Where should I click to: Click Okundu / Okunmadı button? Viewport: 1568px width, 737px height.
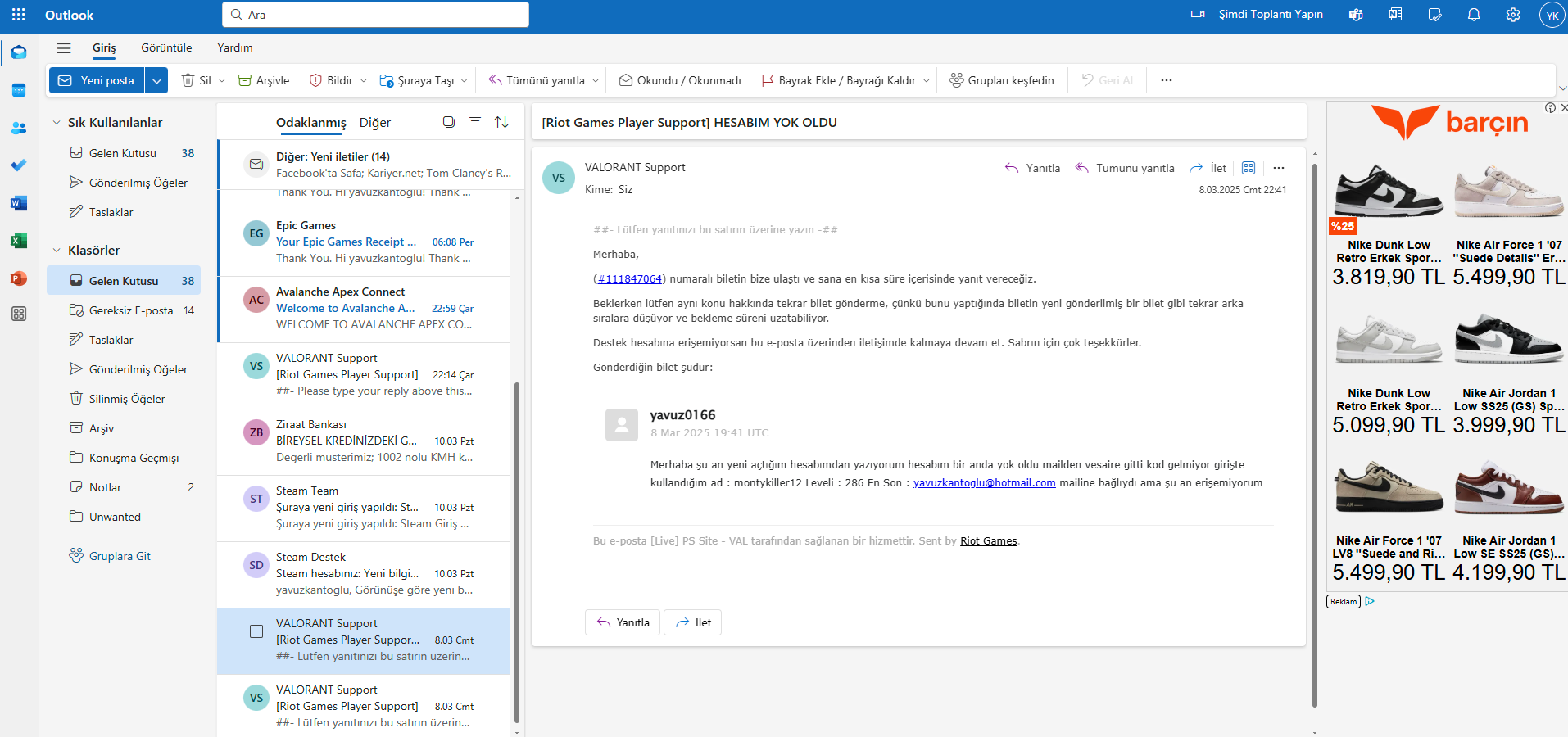coord(680,80)
